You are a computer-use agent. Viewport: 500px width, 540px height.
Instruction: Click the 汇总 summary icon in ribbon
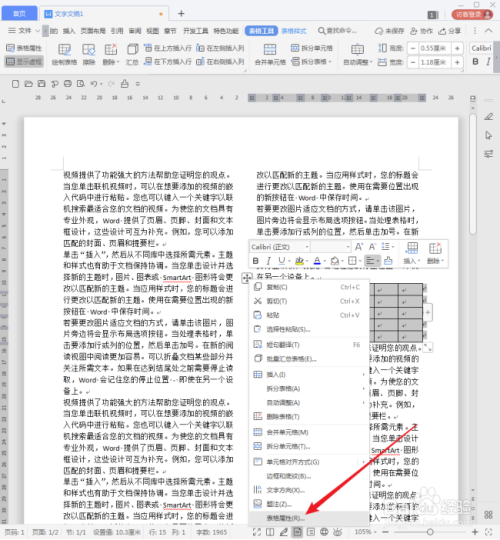click(x=132, y=54)
